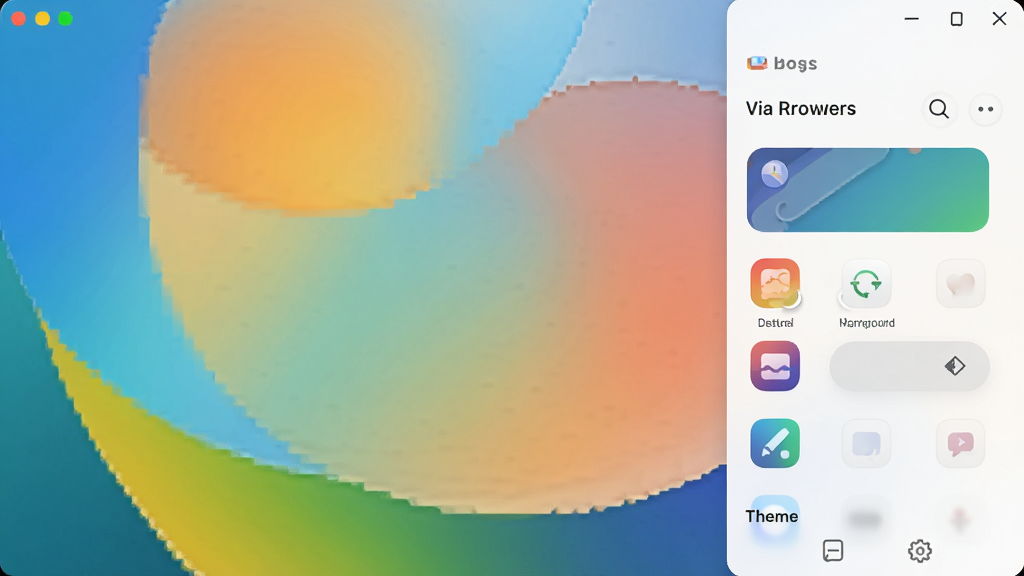The height and width of the screenshot is (576, 1024).
Task: Click the bogs logo icon
Action: [757, 63]
